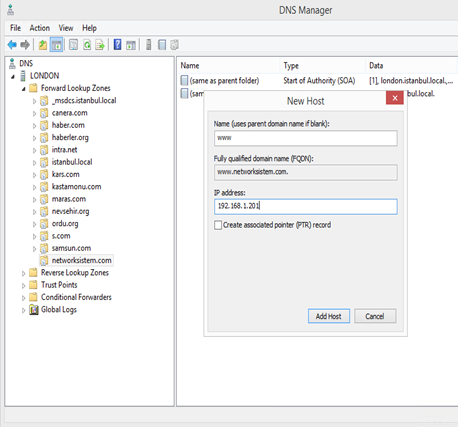Click the london.istanbul.local data cell
The image size is (458, 427).
coord(411,81)
